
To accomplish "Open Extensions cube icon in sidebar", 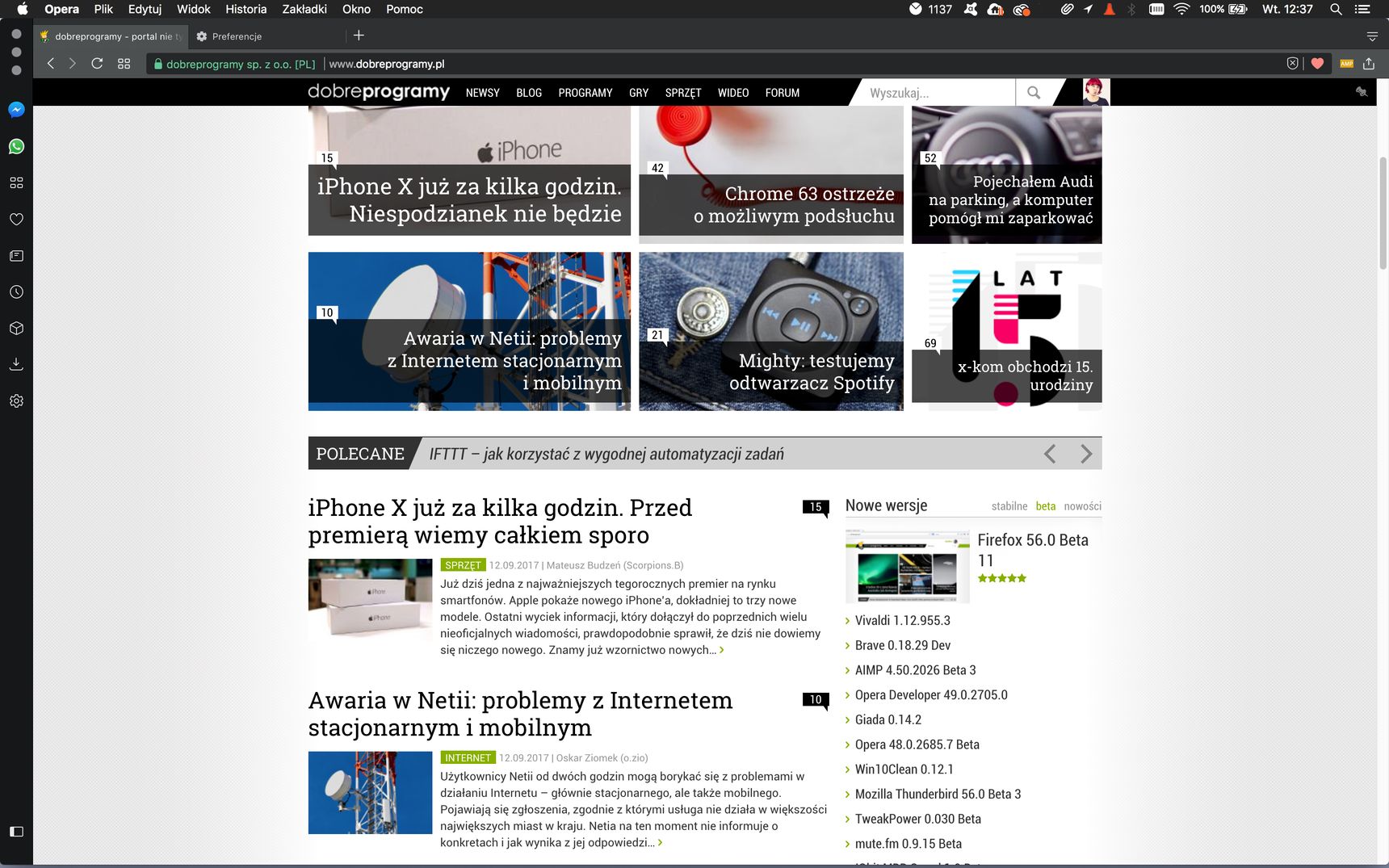I will coord(16,328).
